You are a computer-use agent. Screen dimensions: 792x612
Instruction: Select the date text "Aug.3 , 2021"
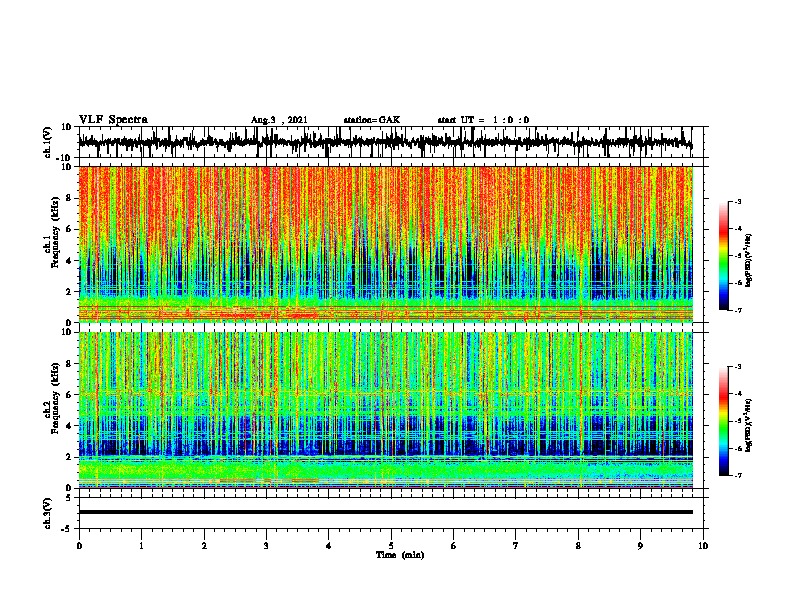click(279, 120)
